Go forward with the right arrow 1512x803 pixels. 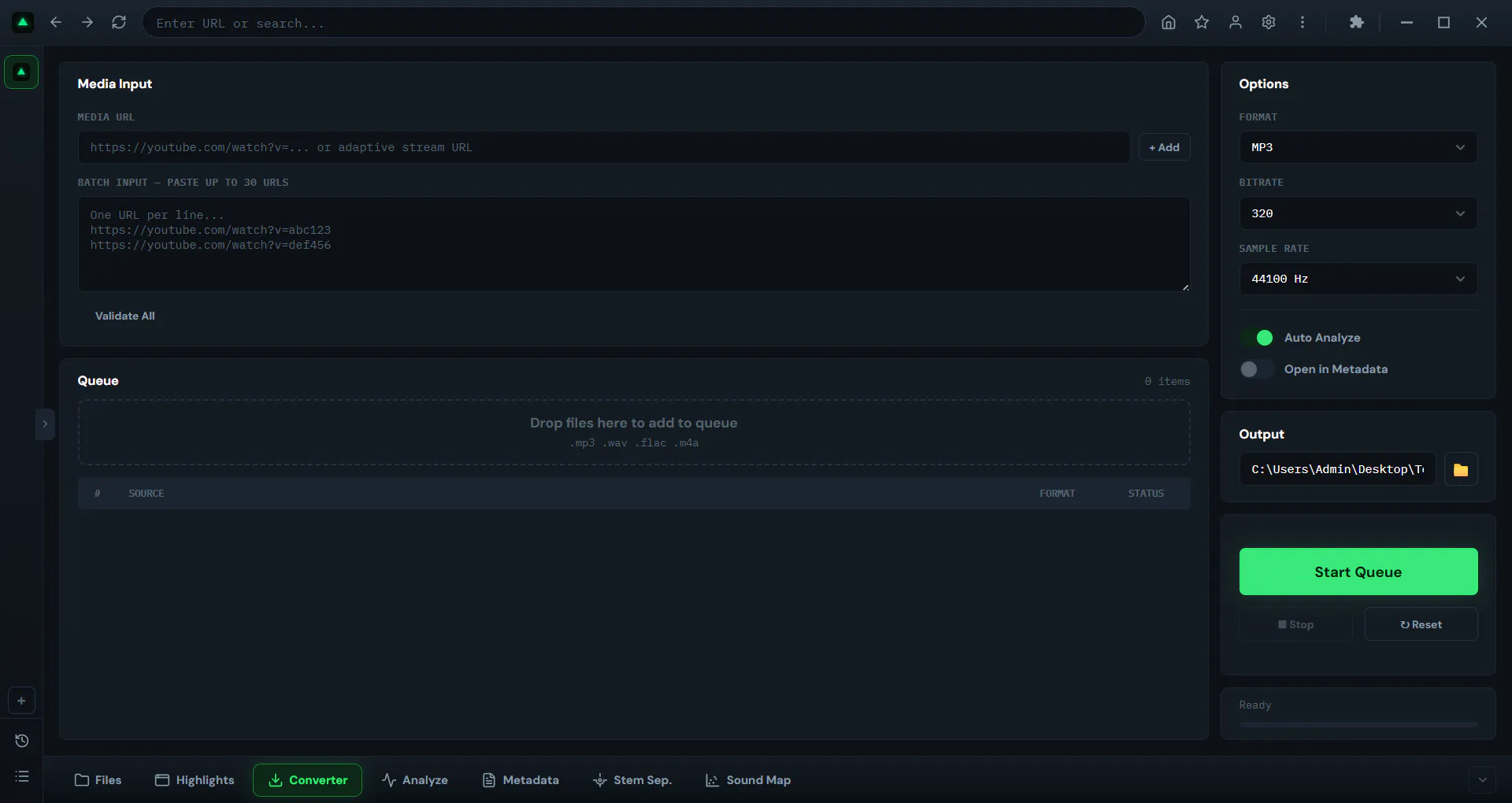pos(87,22)
